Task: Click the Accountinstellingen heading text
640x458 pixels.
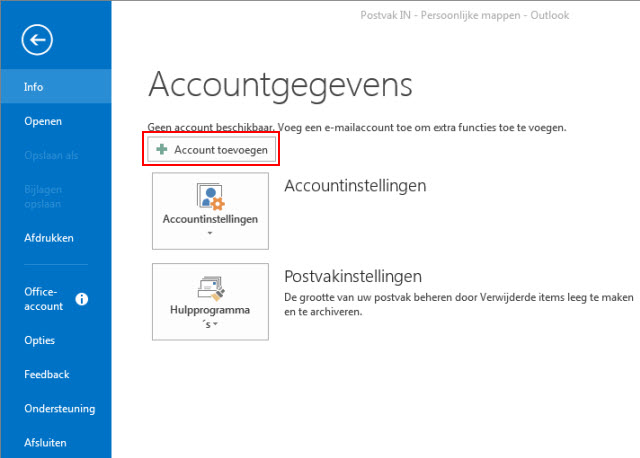Action: 355,186
